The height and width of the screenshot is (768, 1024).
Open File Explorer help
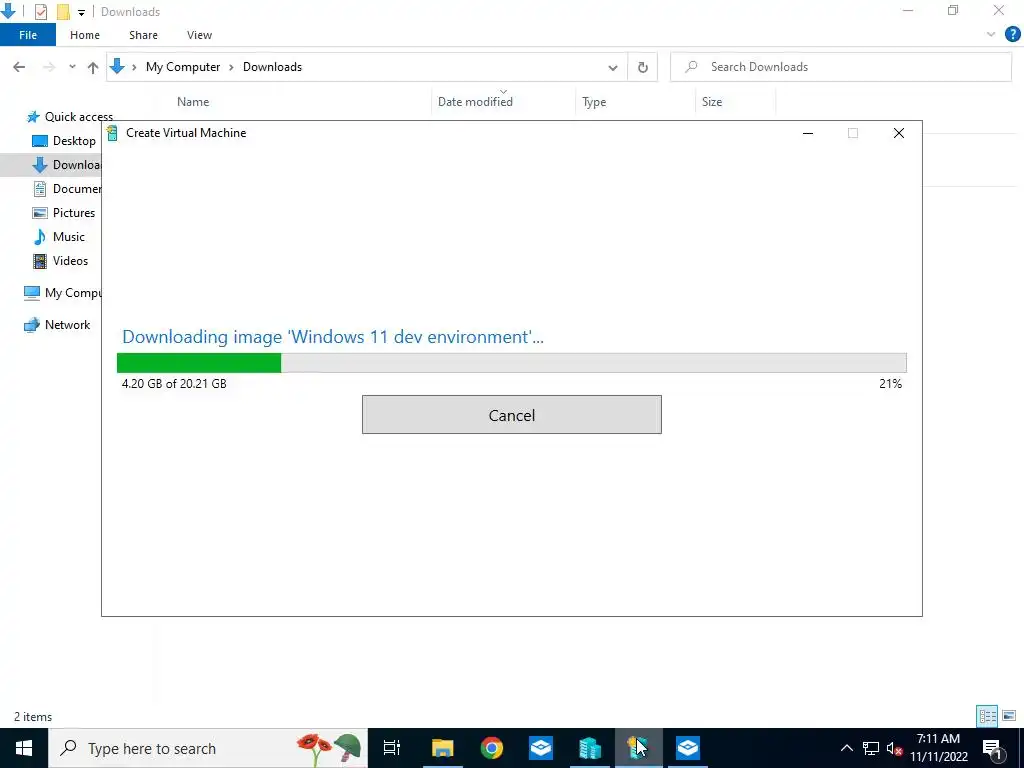[x=1012, y=35]
